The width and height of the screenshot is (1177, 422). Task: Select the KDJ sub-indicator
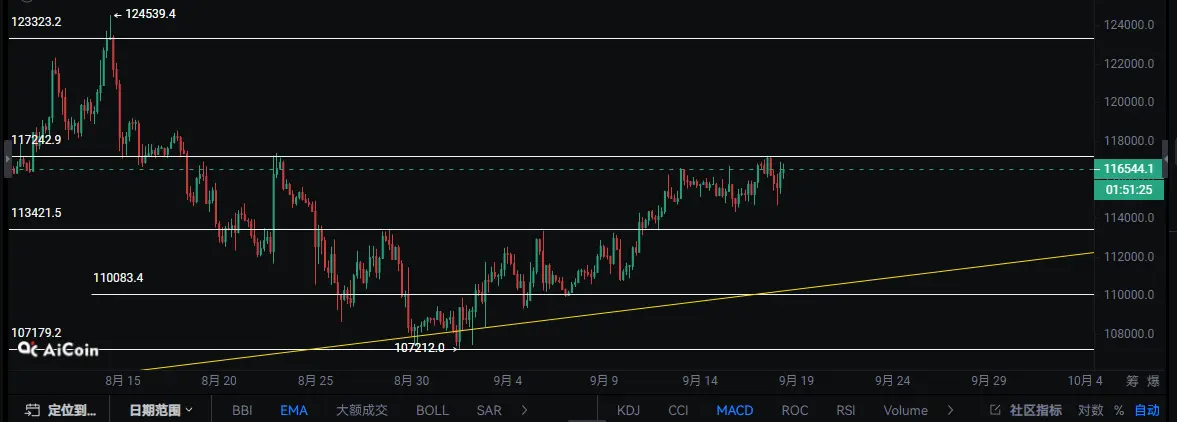629,411
